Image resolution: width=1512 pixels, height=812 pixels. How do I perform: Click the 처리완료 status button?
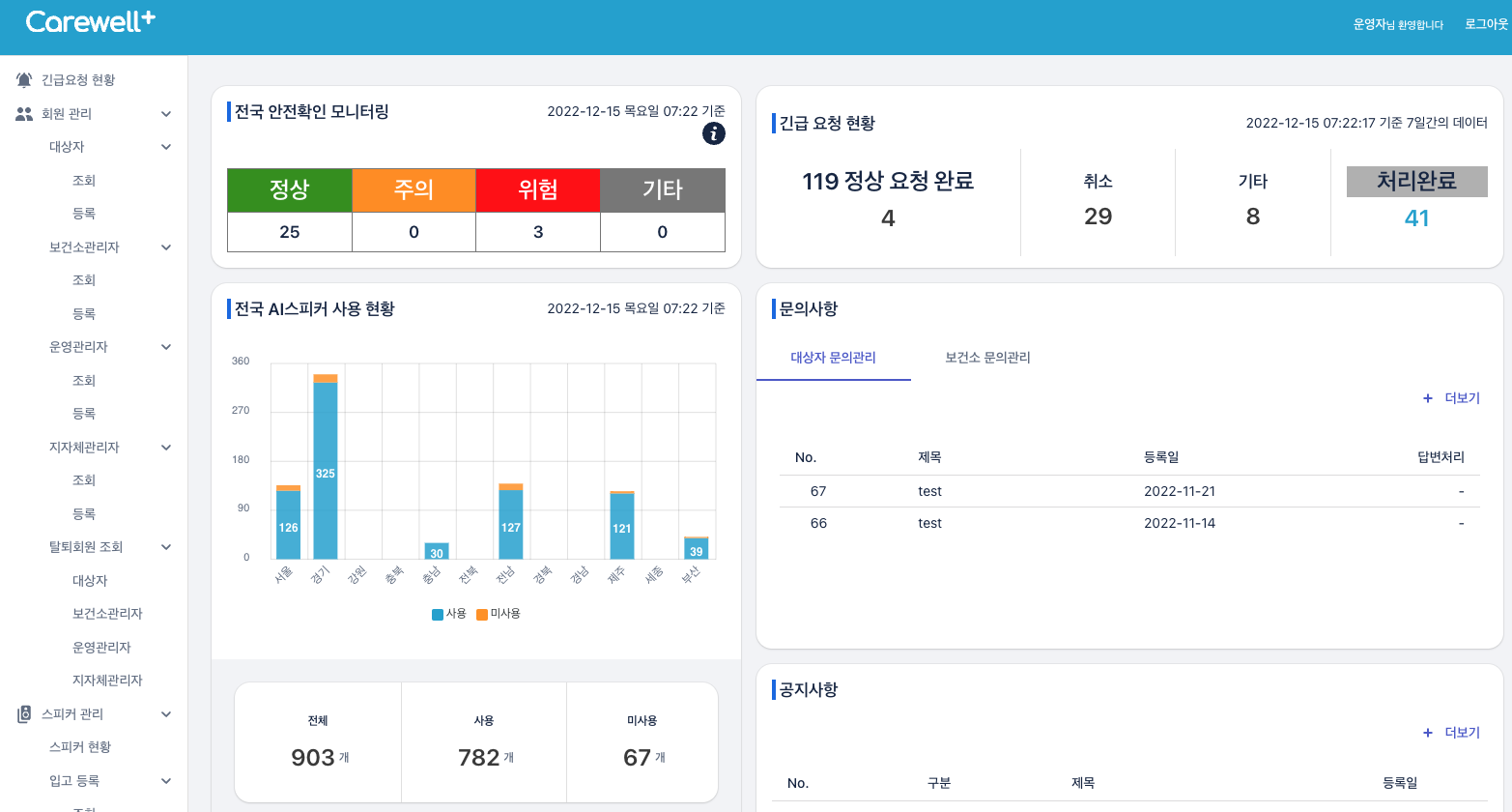[x=1416, y=182]
